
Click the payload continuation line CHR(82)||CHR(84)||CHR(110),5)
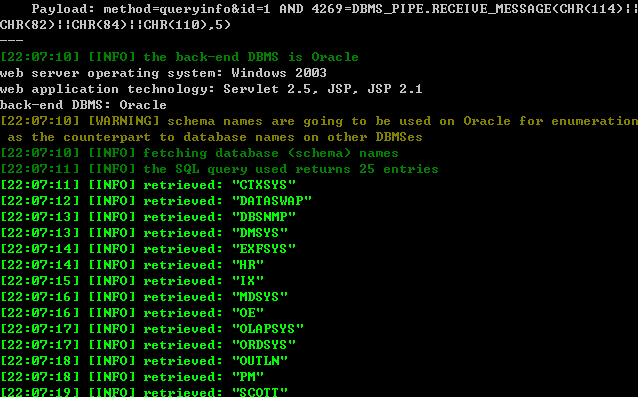pyautogui.click(x=116, y=25)
